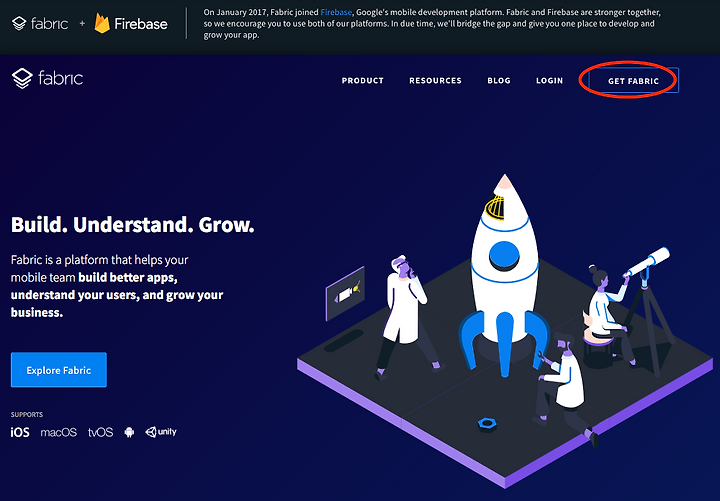The image size is (720, 501).
Task: Click the Get Fabric button
Action: (633, 80)
